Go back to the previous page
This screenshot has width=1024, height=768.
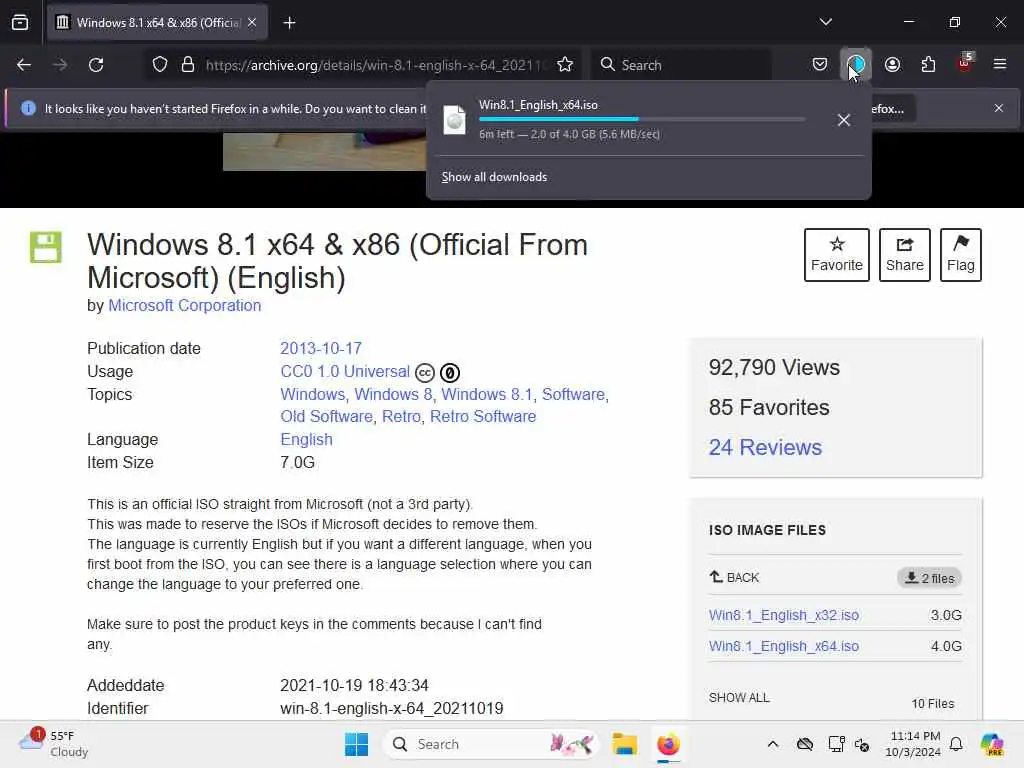pyautogui.click(x=24, y=65)
